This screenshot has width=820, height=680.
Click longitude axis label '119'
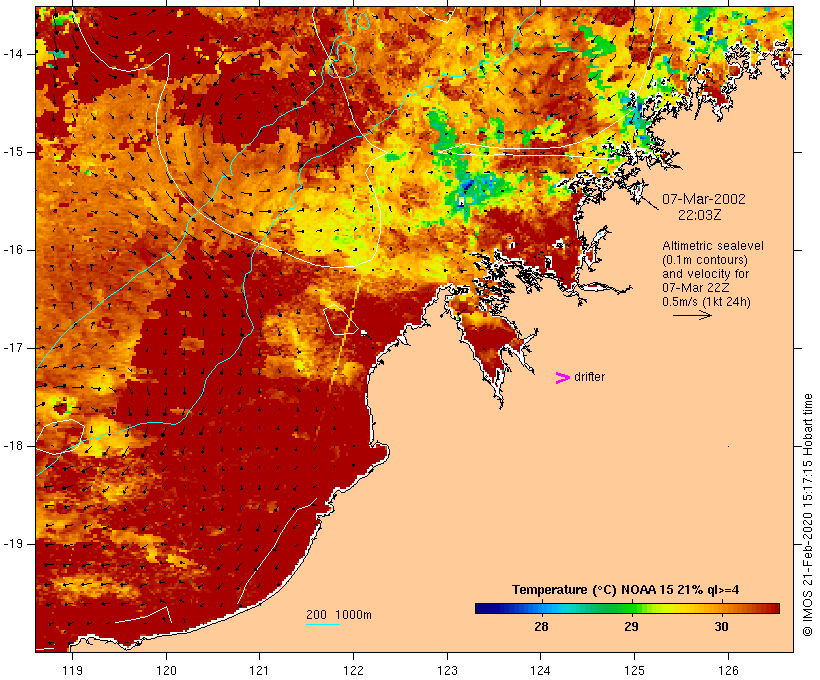coord(72,670)
